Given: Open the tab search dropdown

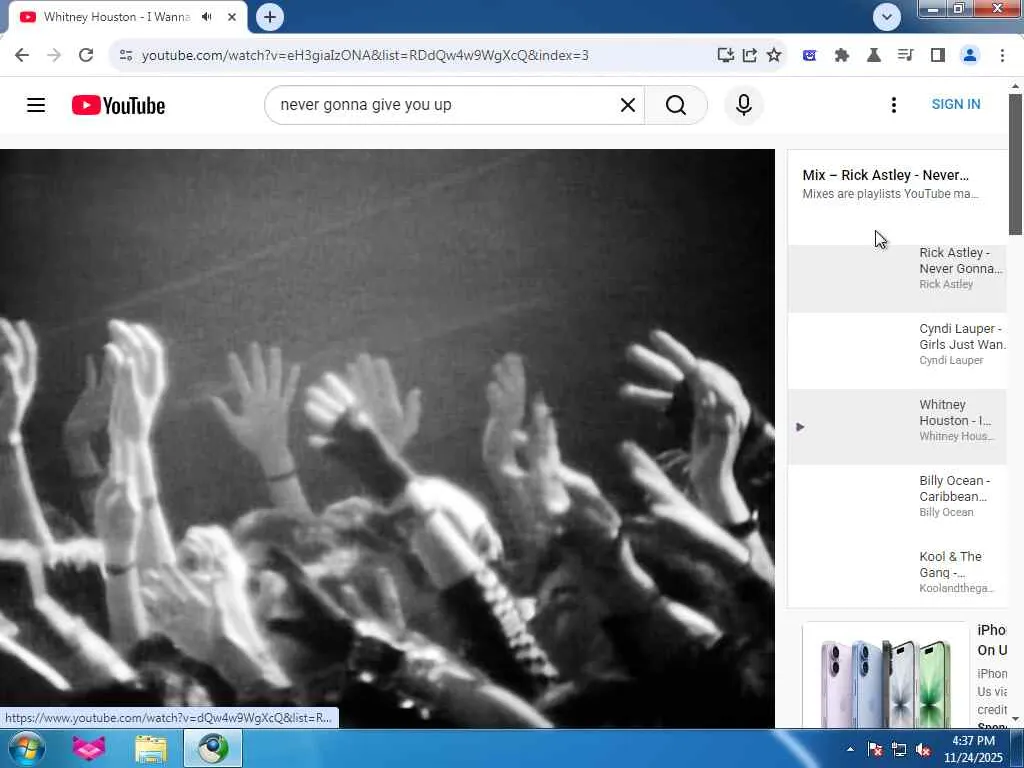Looking at the screenshot, I should pyautogui.click(x=886, y=17).
